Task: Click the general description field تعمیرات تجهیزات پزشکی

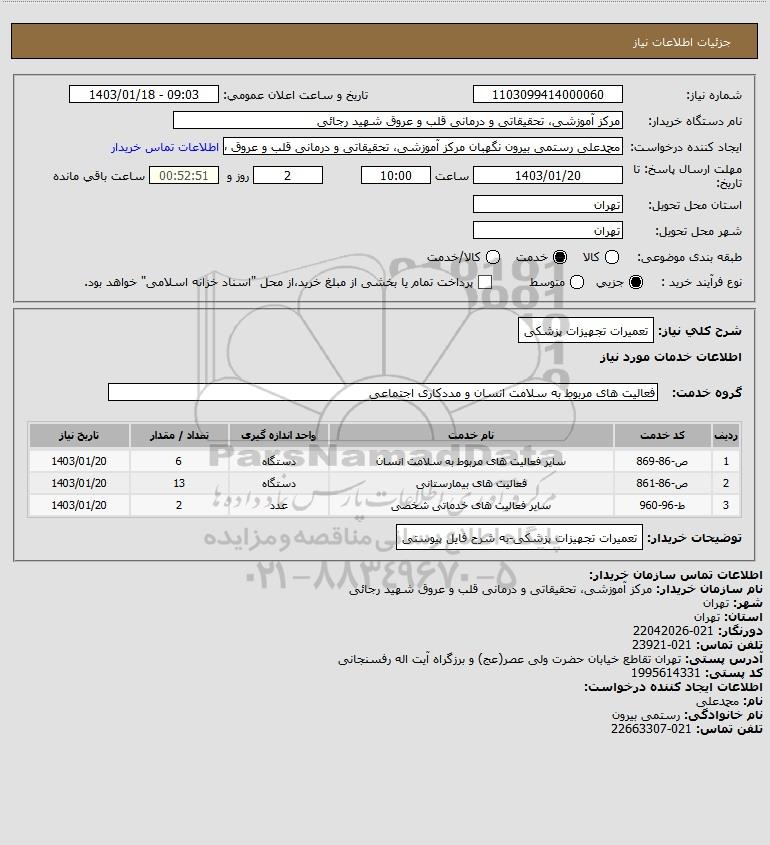Action: (586, 330)
